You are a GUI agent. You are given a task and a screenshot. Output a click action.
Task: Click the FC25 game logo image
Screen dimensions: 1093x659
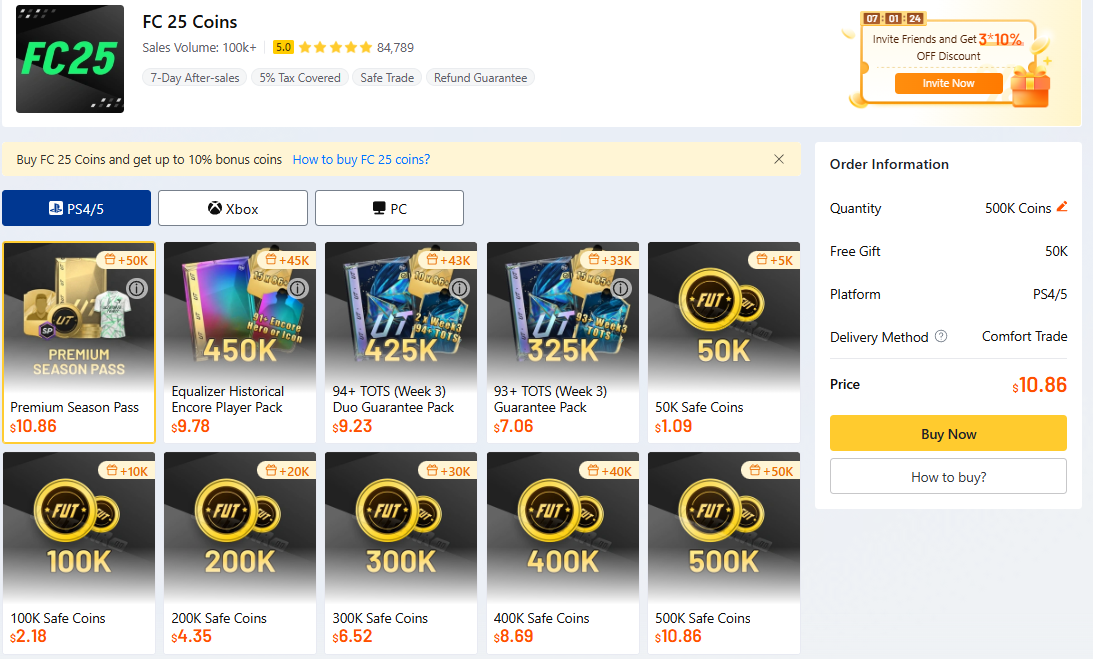coord(70,59)
